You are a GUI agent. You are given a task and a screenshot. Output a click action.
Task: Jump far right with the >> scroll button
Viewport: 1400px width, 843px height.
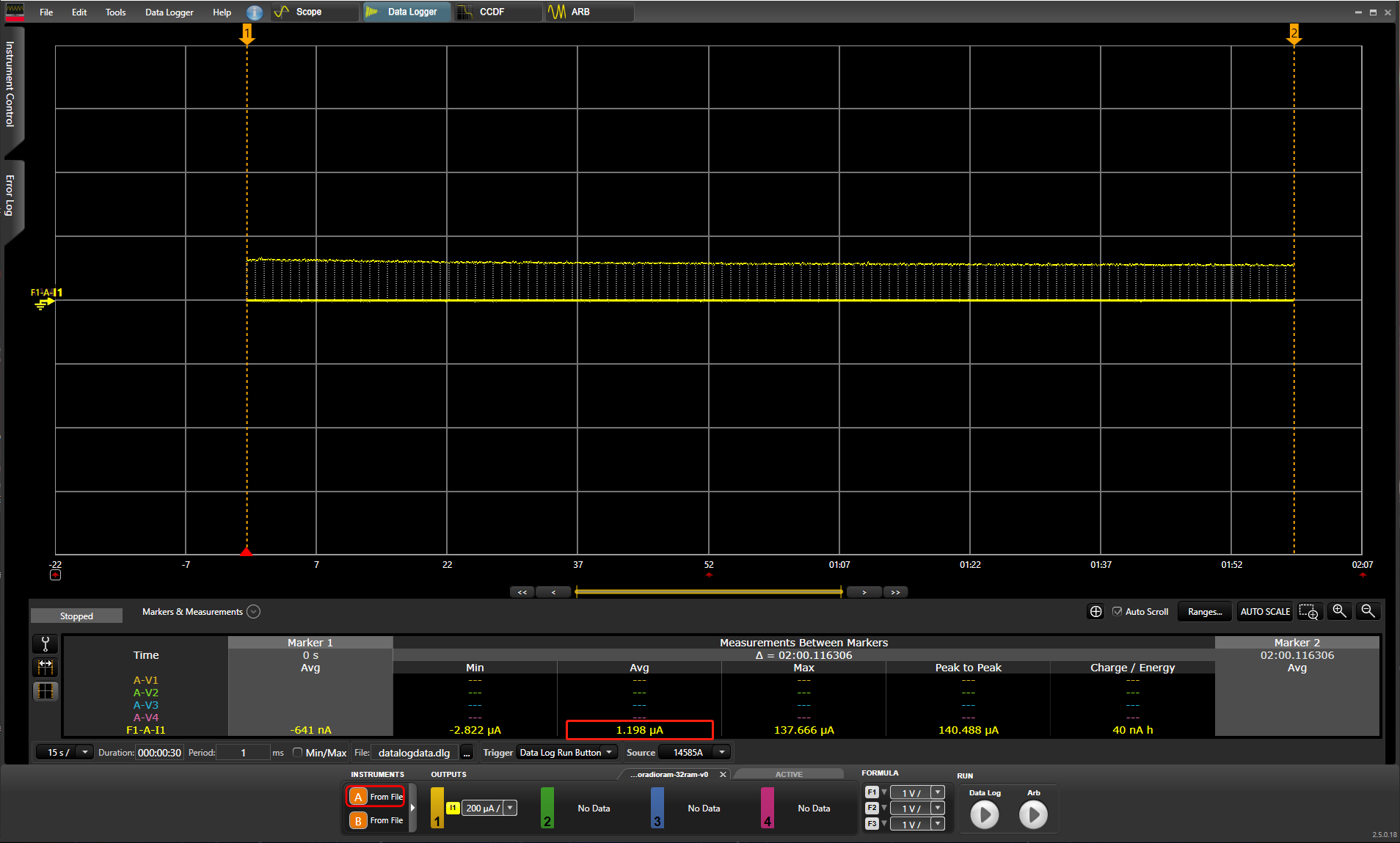point(895,592)
